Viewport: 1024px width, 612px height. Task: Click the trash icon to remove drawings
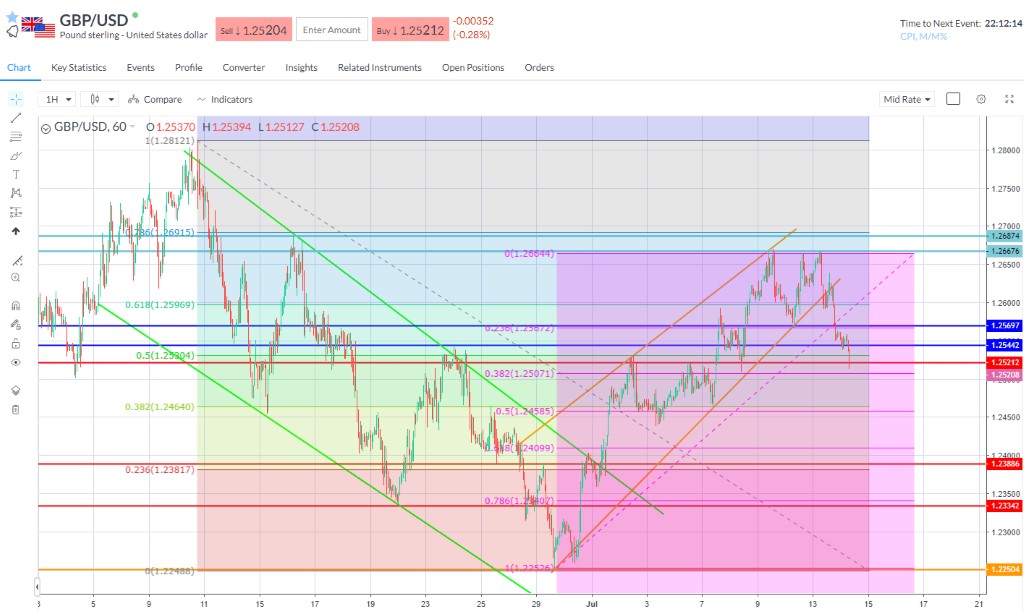pos(15,409)
